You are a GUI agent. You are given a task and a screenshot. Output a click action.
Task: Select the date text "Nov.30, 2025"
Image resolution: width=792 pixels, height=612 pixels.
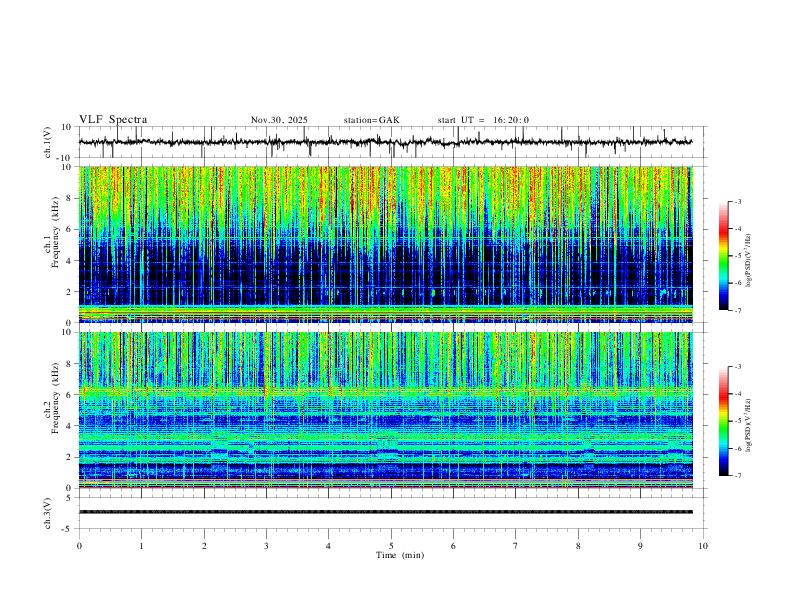click(279, 120)
